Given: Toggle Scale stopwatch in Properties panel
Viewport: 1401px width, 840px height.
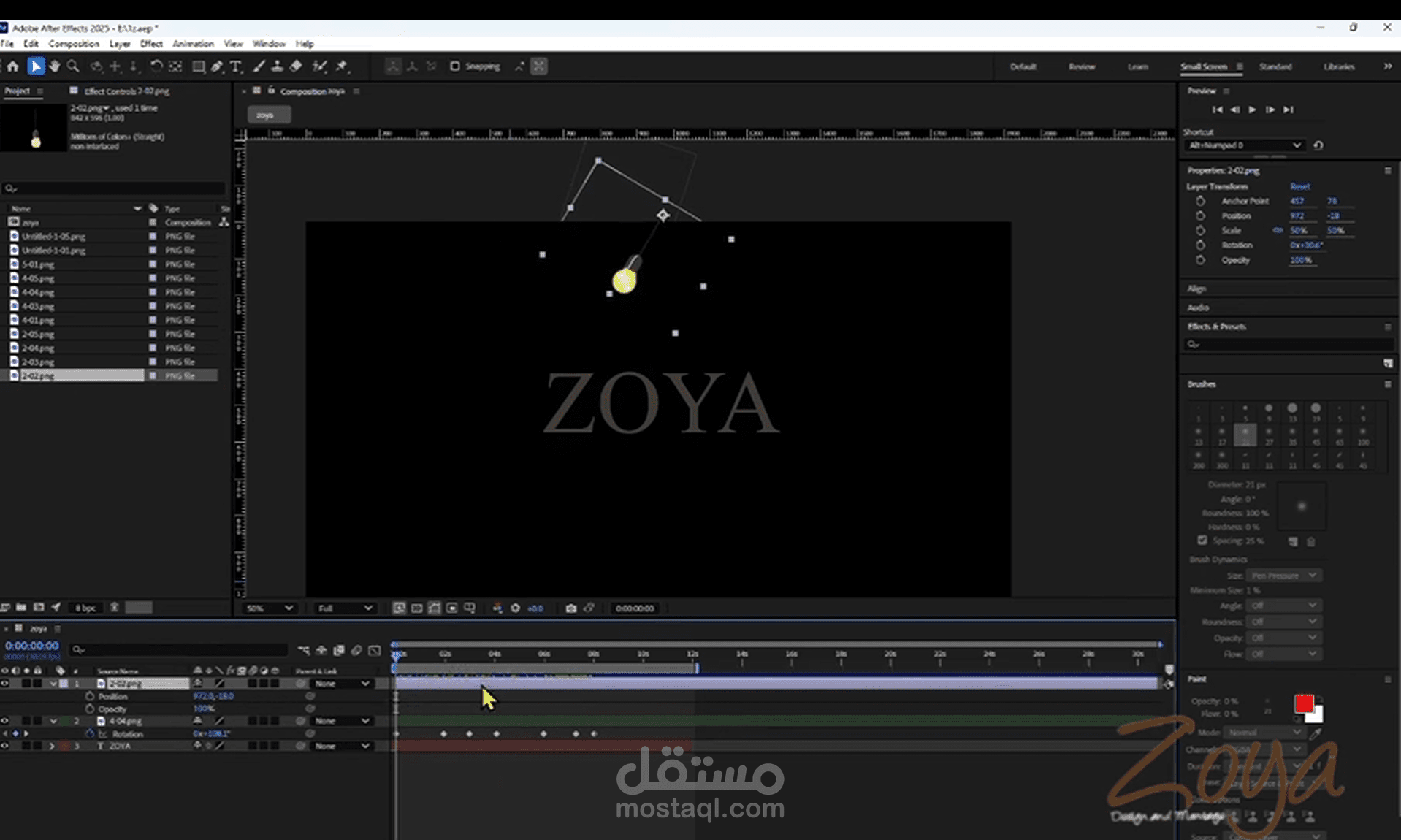Looking at the screenshot, I should click(1200, 230).
